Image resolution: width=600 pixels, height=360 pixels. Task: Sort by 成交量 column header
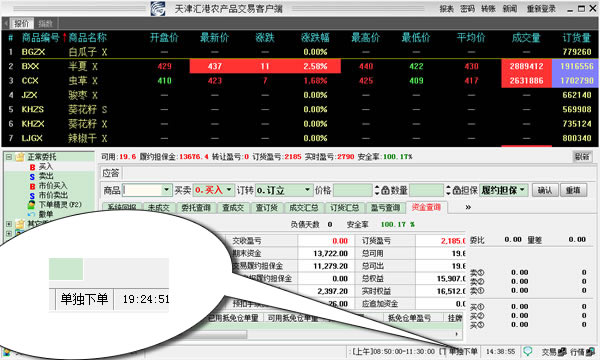pos(526,37)
